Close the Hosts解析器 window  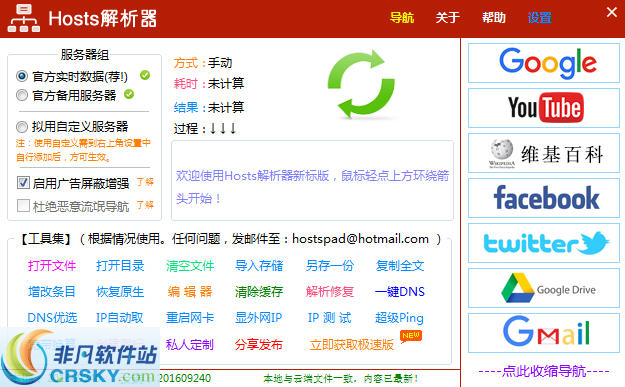[612, 12]
